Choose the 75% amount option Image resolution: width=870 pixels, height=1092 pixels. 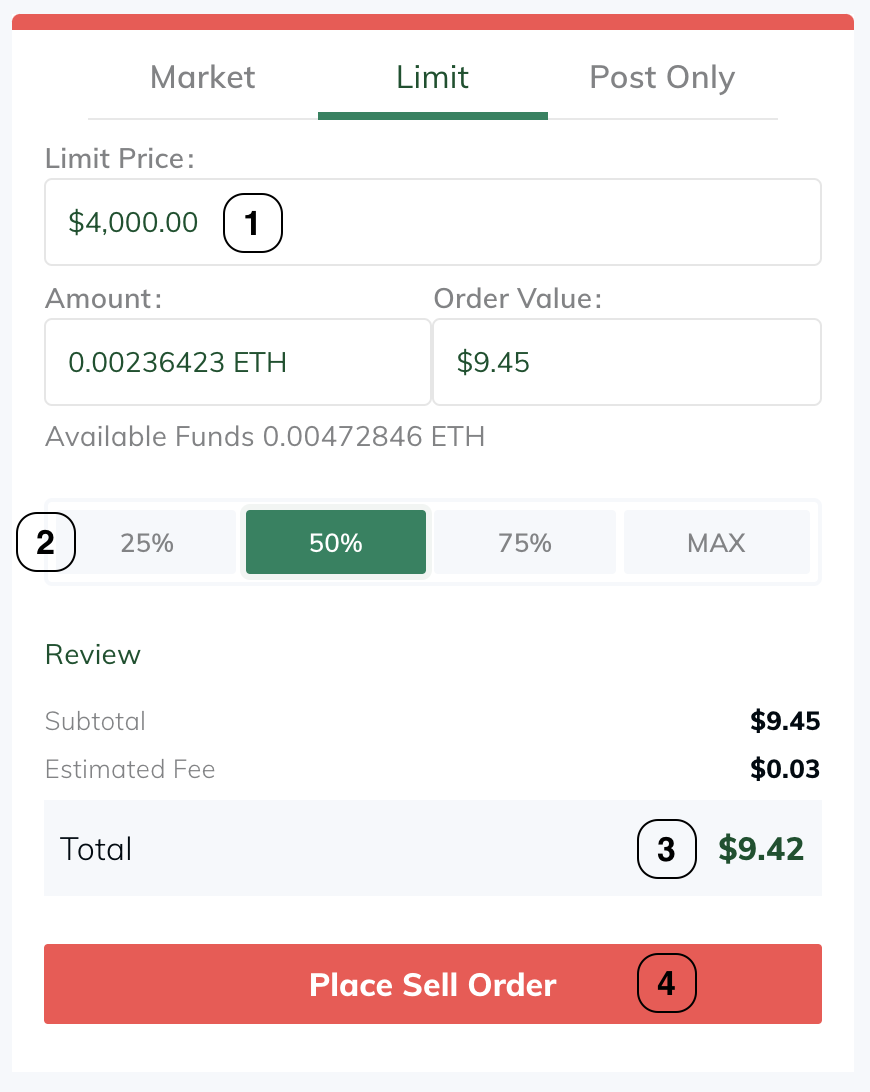tap(525, 542)
